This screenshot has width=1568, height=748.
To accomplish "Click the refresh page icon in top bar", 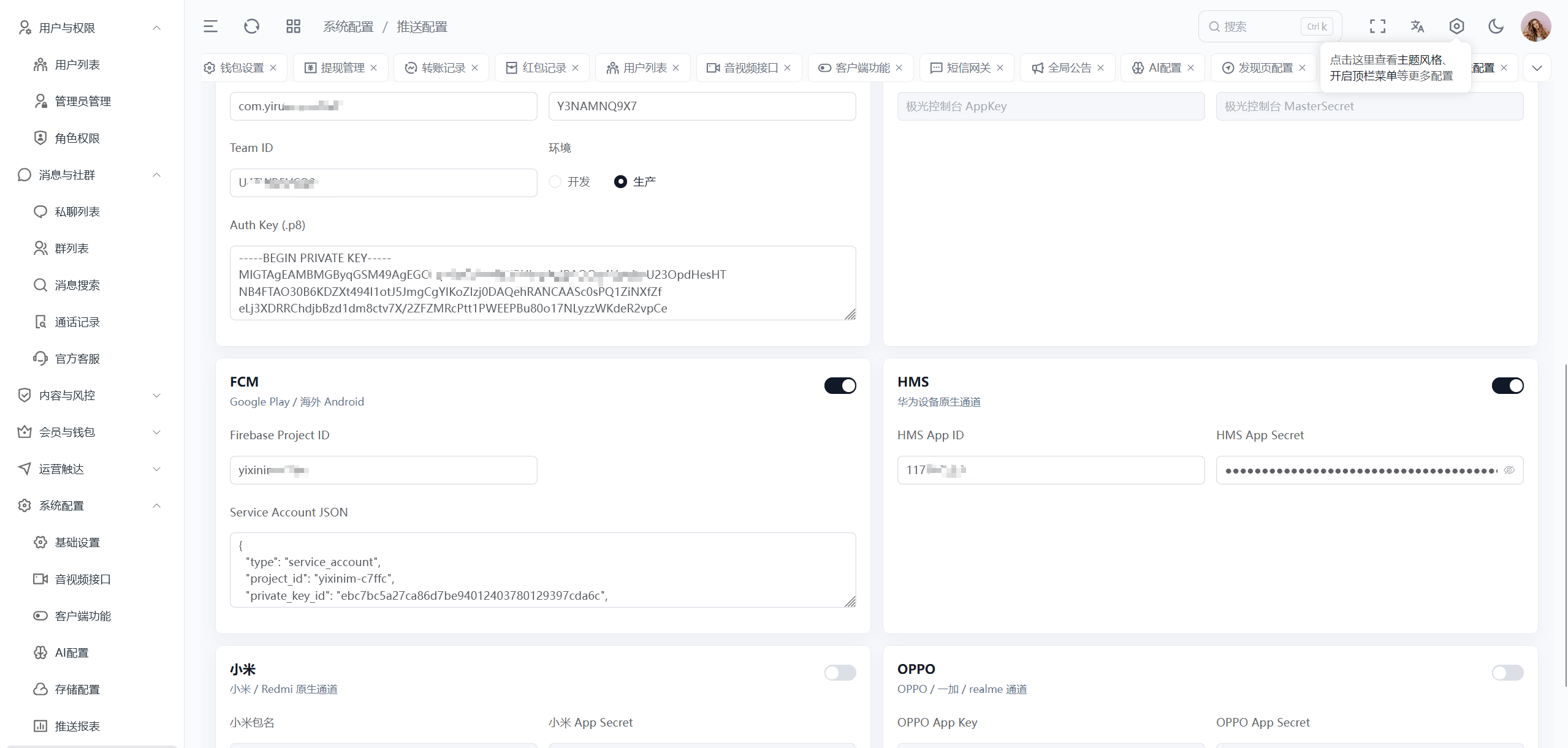I will 251,26.
